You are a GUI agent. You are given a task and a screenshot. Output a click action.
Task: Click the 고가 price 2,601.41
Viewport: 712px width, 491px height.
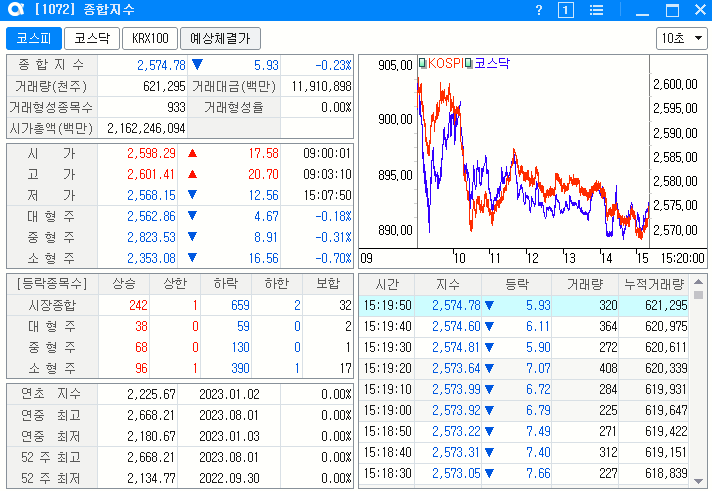(151, 174)
